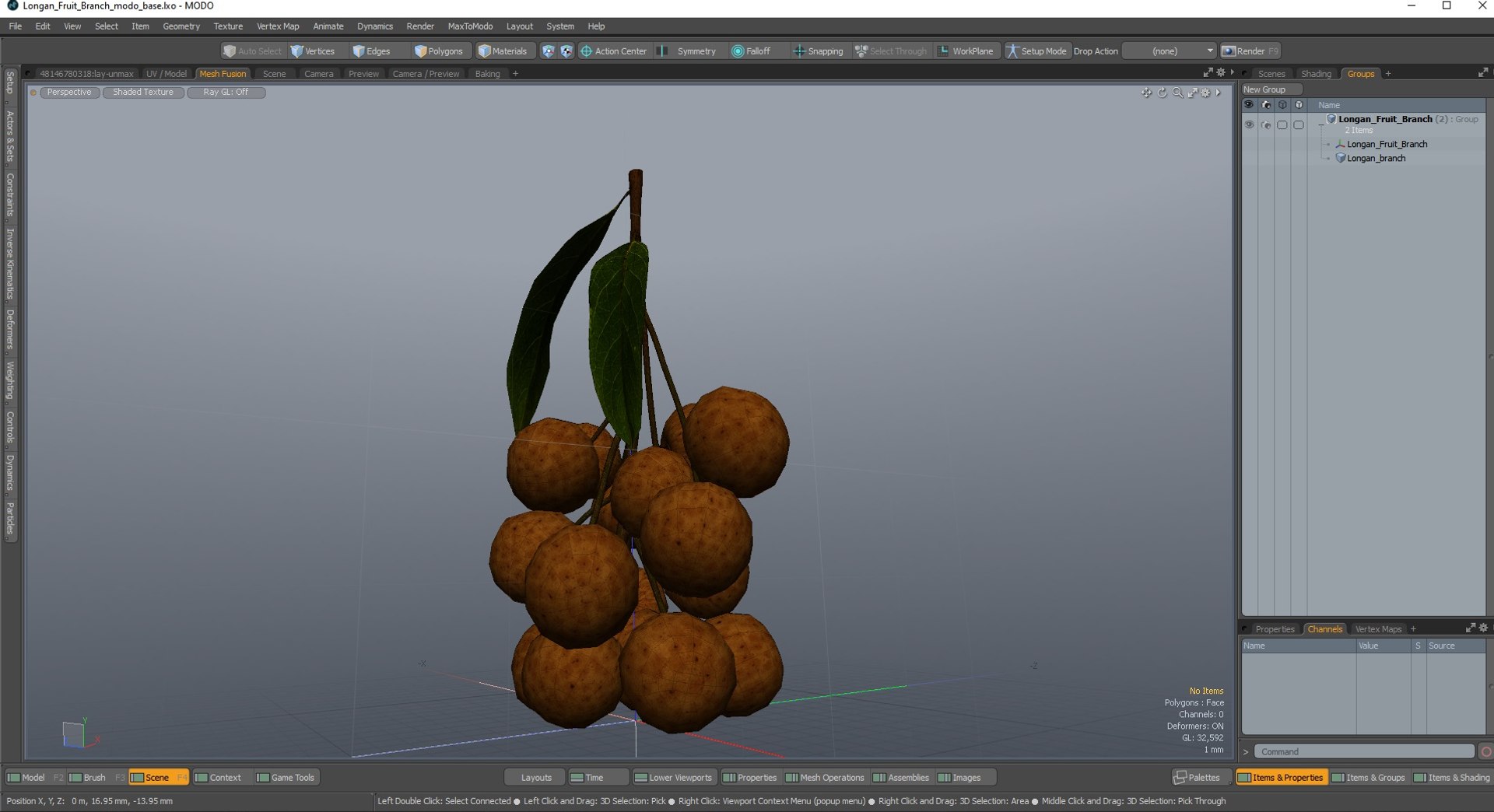Click the Items & Groups layout button
Image resolution: width=1494 pixels, height=812 pixels.
1368,777
